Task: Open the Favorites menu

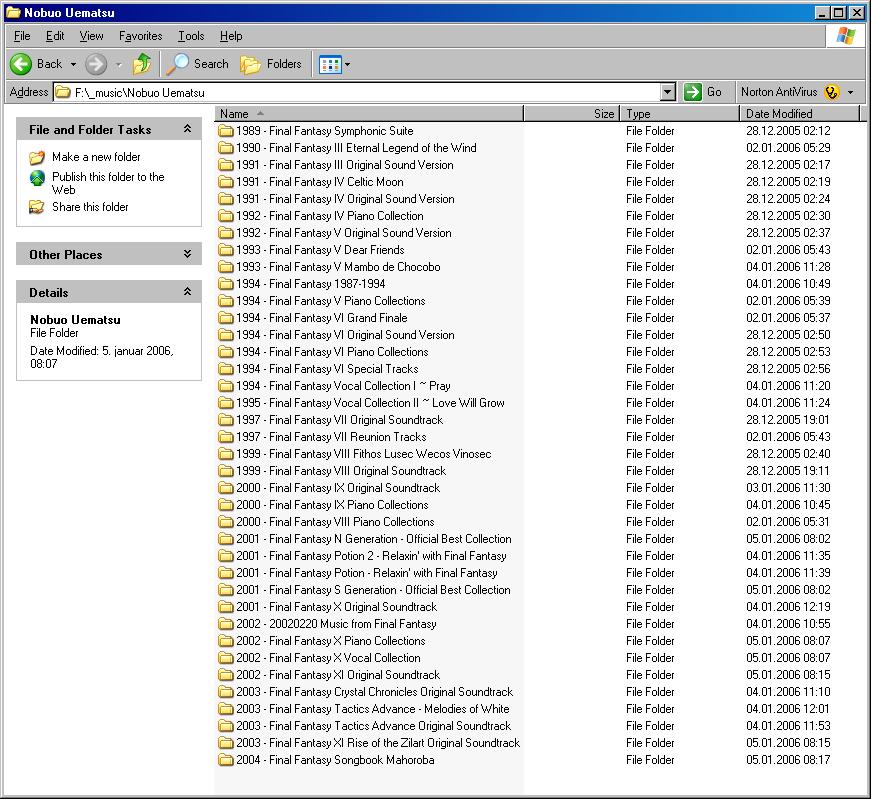Action: (141, 36)
